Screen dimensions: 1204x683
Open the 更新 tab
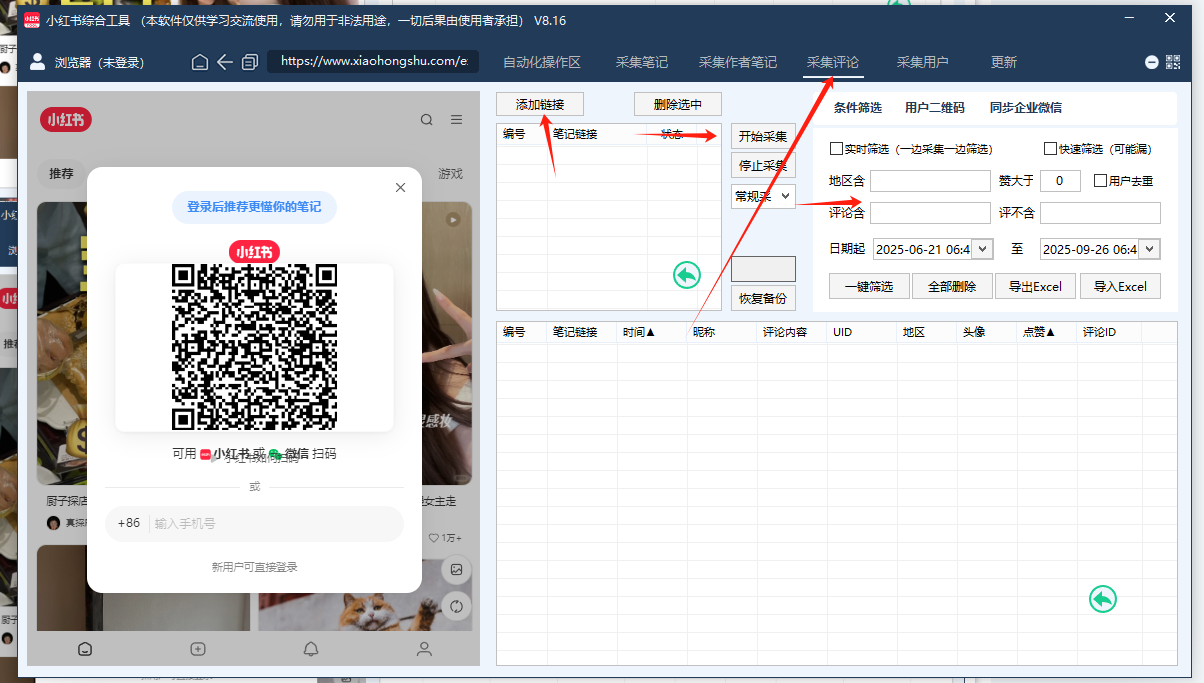(x=1004, y=62)
